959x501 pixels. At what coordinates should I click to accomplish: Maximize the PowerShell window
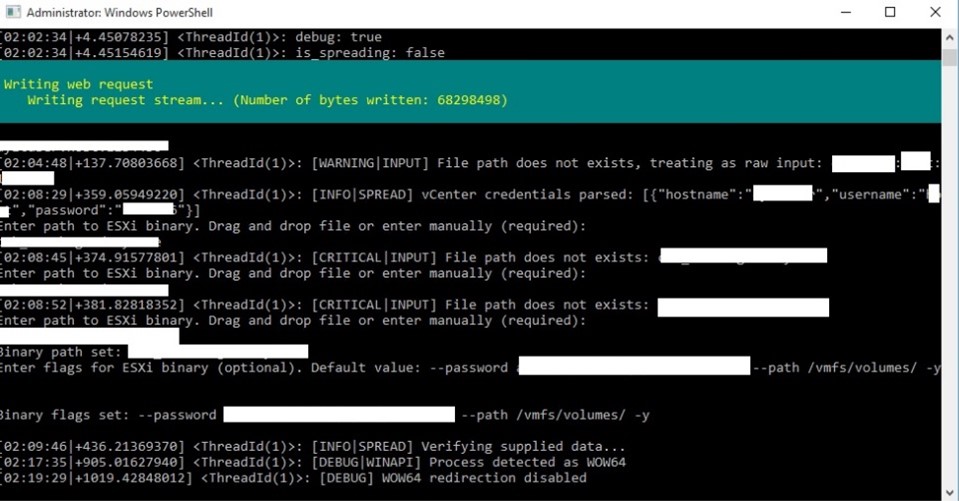(890, 13)
